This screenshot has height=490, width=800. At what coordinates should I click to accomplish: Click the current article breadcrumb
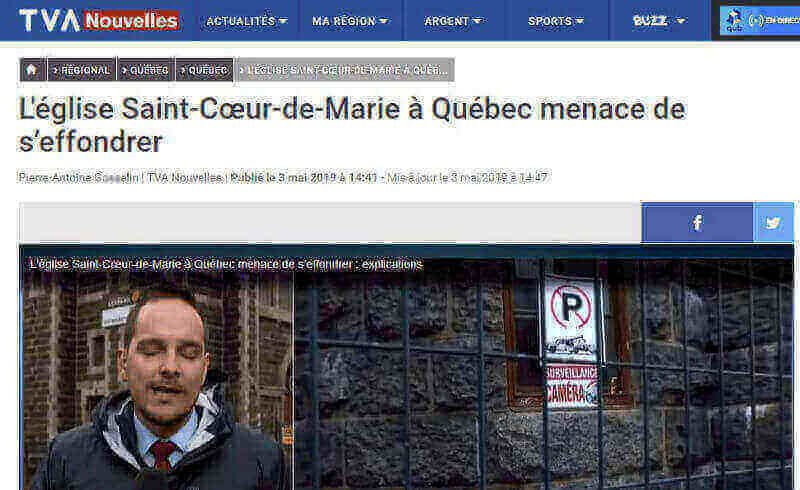click(x=345, y=70)
